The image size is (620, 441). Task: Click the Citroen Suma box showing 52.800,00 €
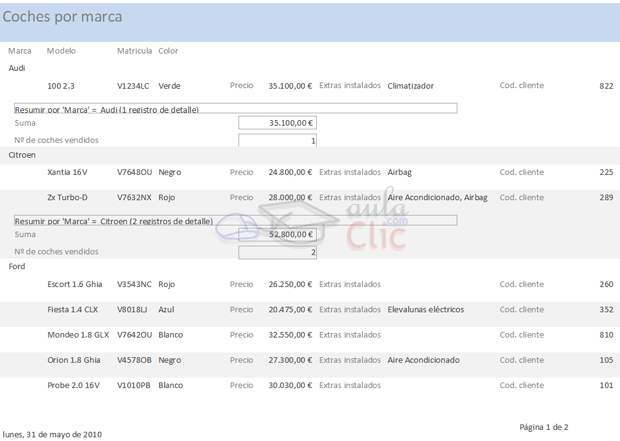(x=277, y=234)
